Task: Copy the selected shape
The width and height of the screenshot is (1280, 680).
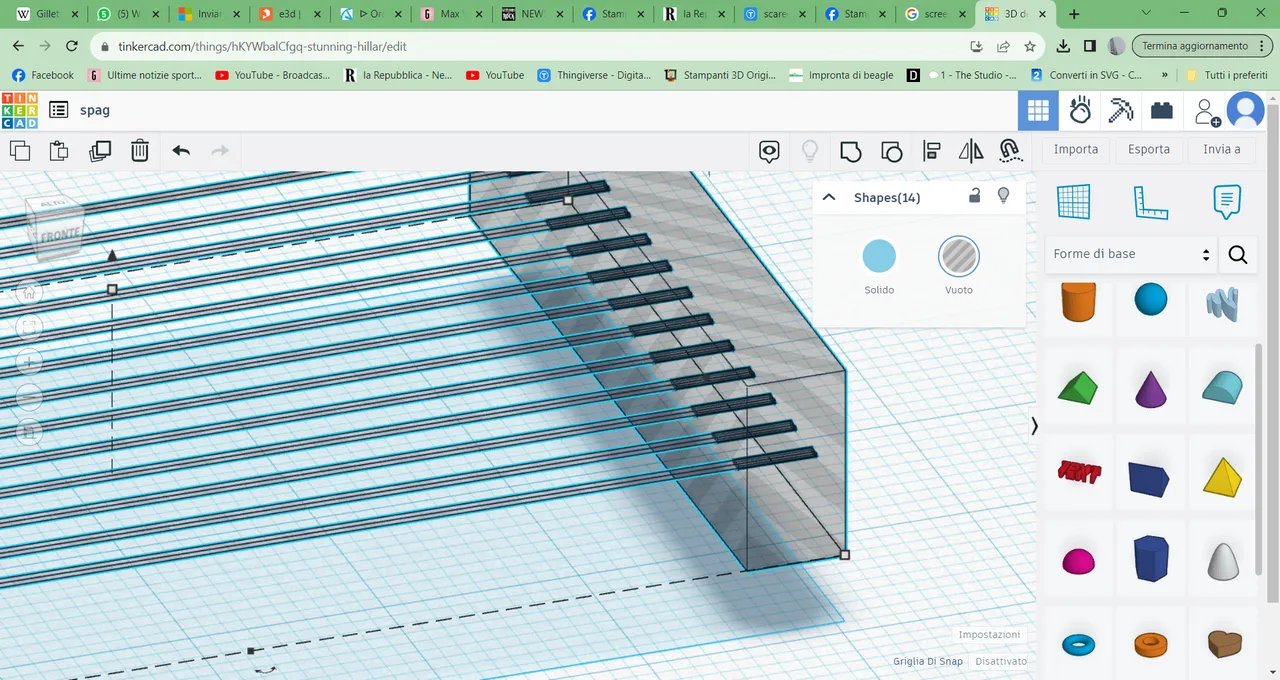Action: 20,150
